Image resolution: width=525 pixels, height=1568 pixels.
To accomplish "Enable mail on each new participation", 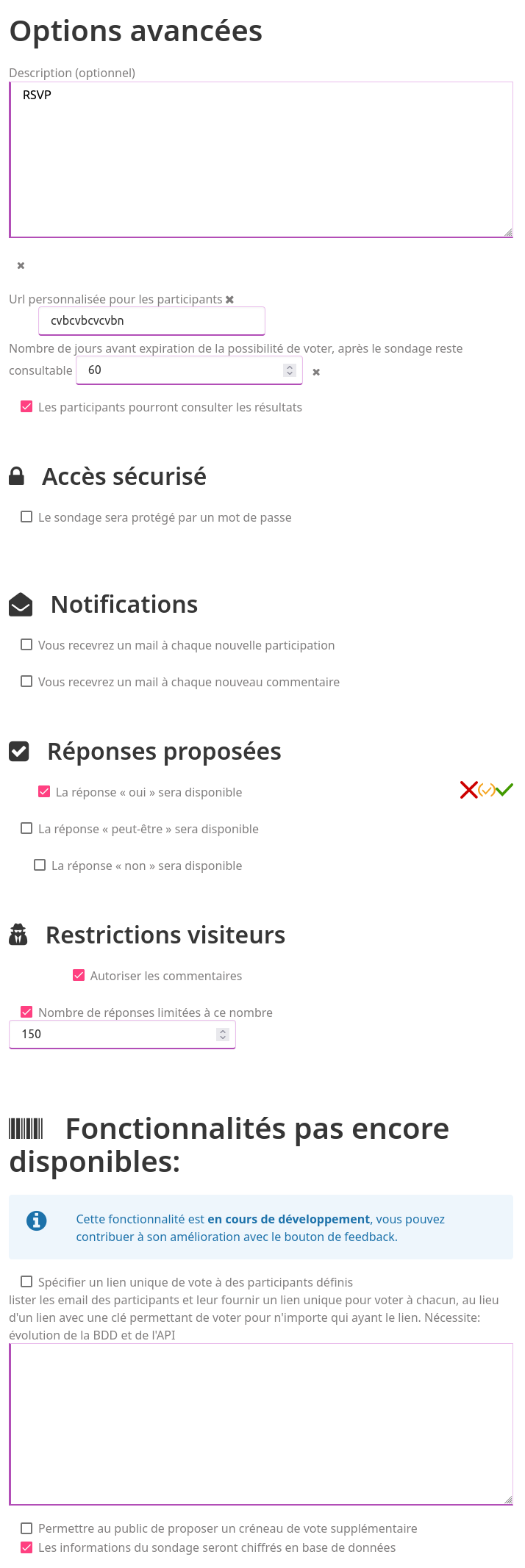I will [26, 644].
